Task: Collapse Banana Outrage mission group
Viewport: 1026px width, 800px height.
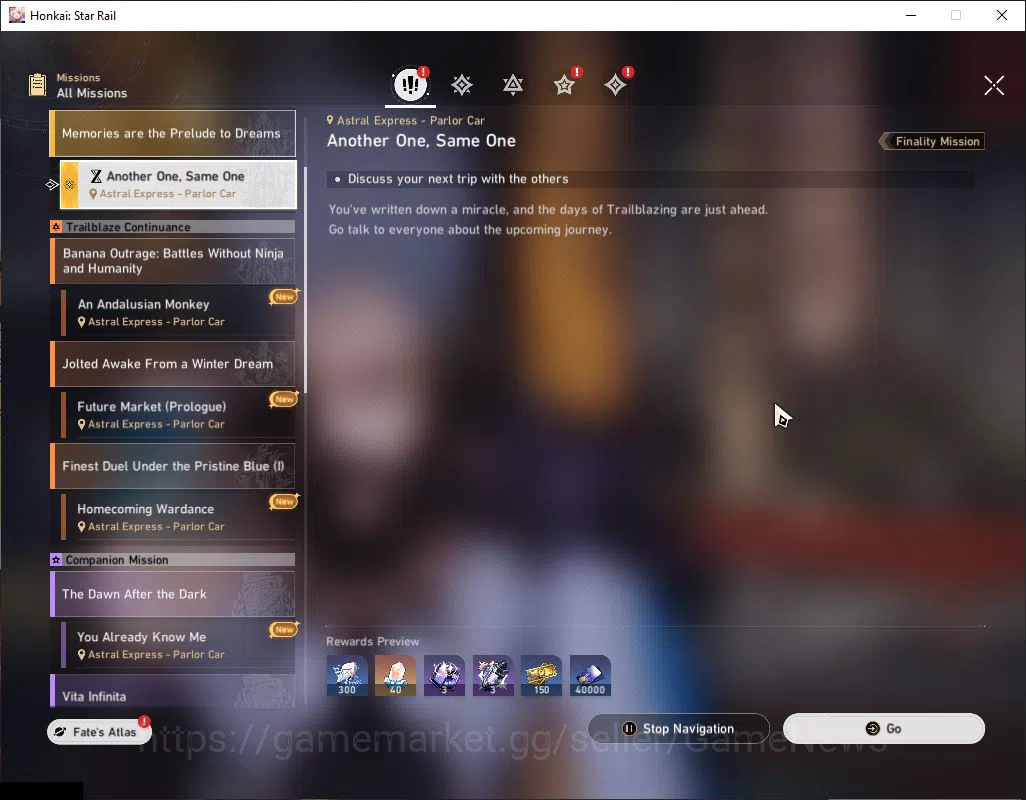Action: pos(173,261)
